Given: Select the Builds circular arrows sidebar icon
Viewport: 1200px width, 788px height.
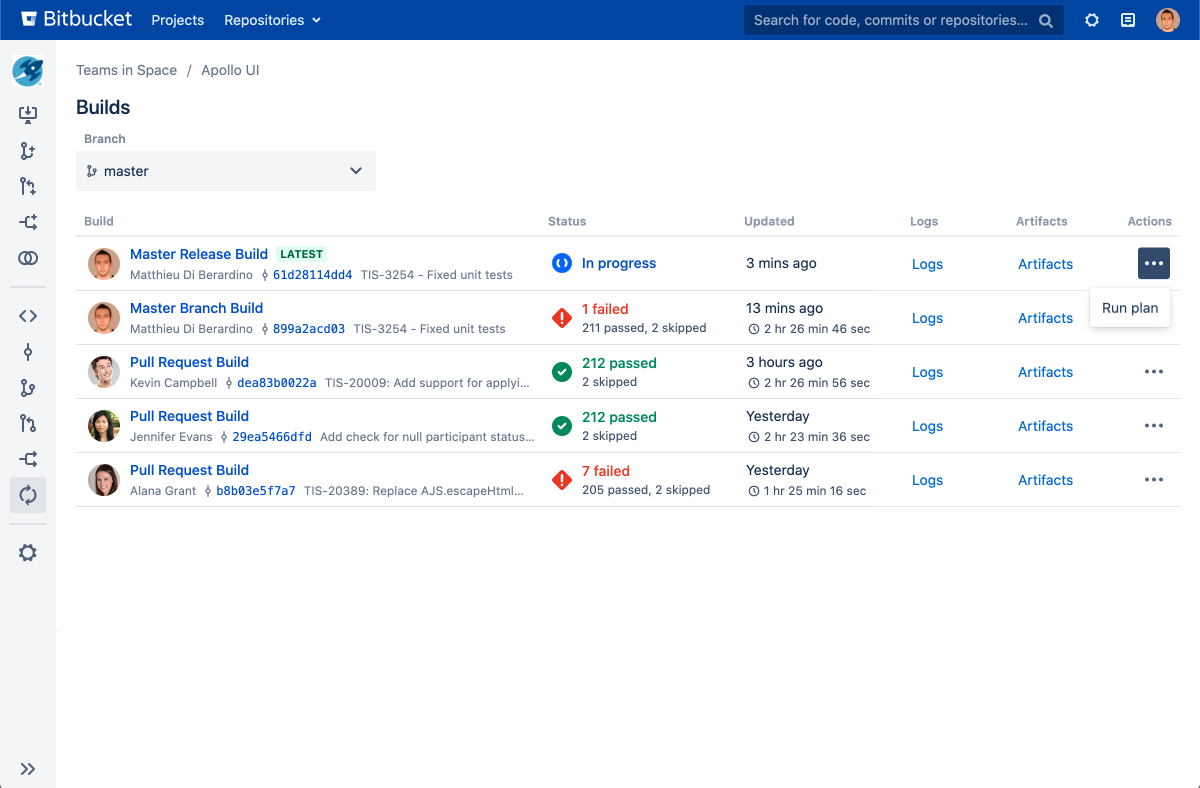Looking at the screenshot, I should pyautogui.click(x=28, y=495).
